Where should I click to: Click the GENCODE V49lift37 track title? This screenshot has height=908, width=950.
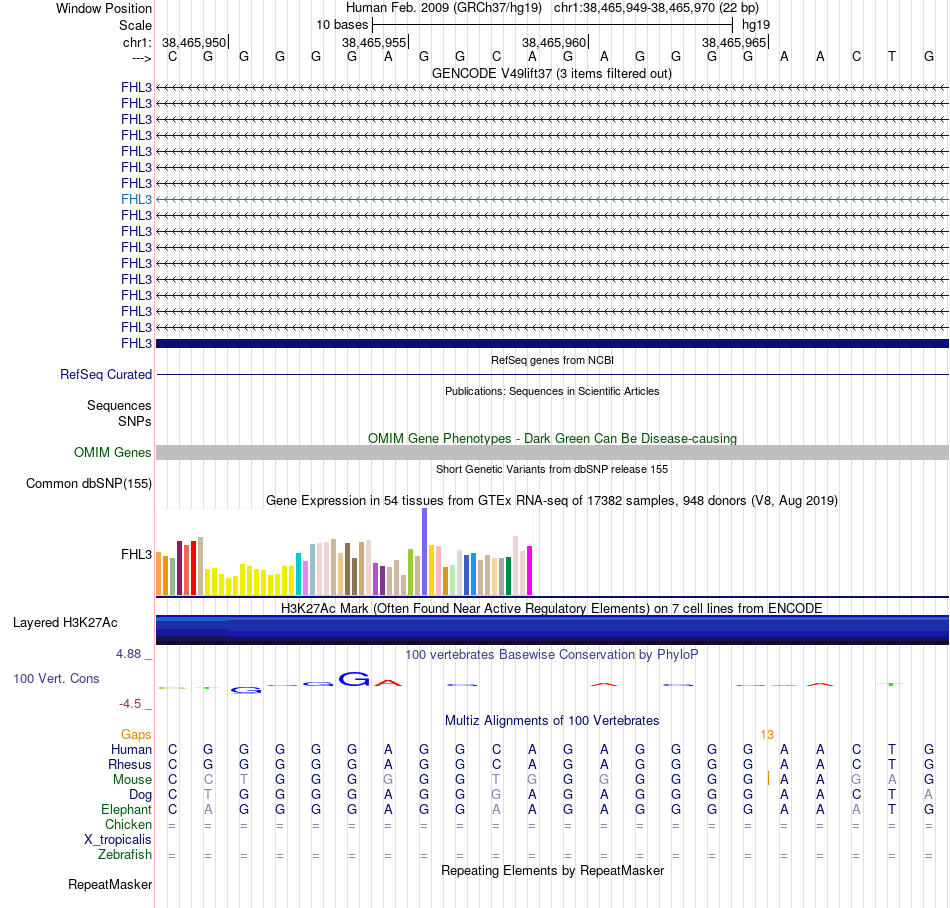coord(551,73)
